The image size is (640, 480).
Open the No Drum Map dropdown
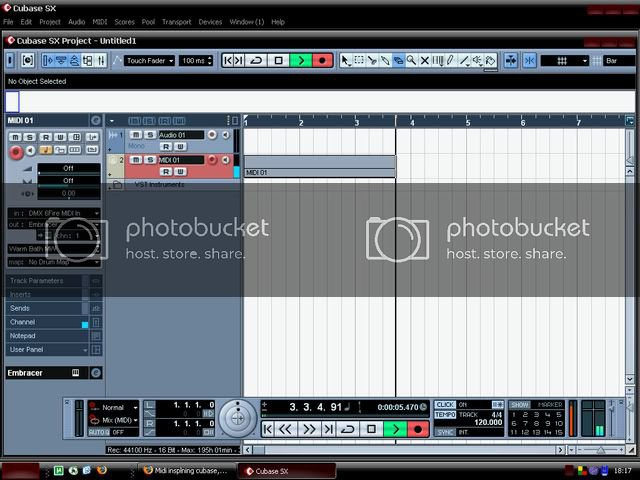[54, 262]
